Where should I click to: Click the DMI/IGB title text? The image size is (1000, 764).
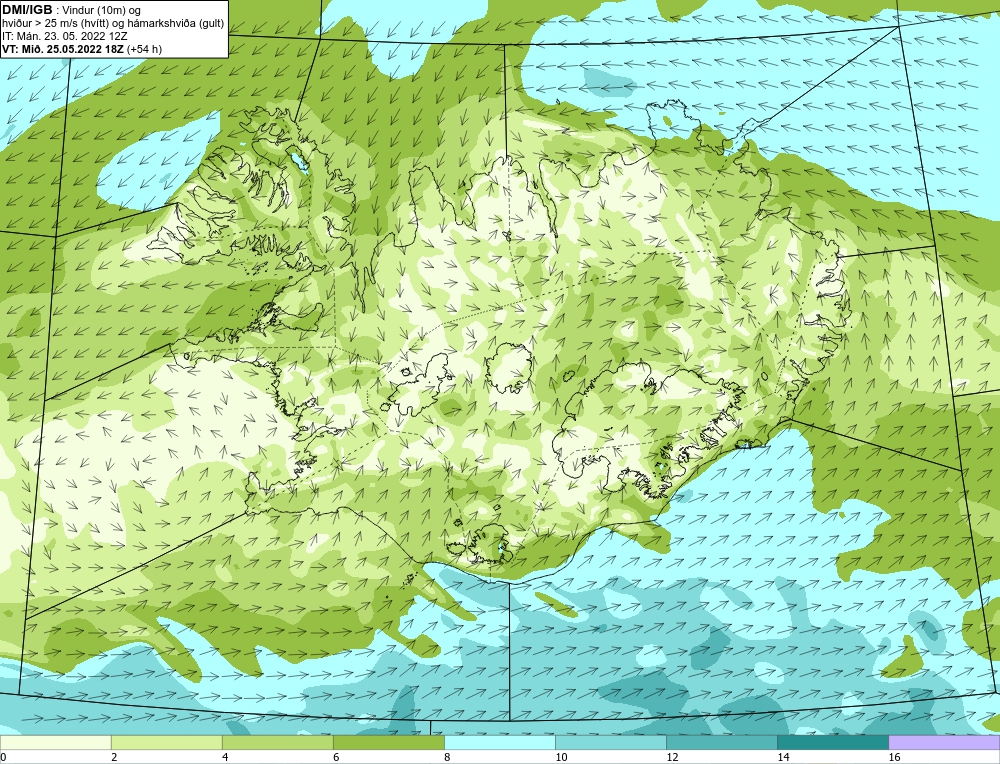click(x=27, y=10)
